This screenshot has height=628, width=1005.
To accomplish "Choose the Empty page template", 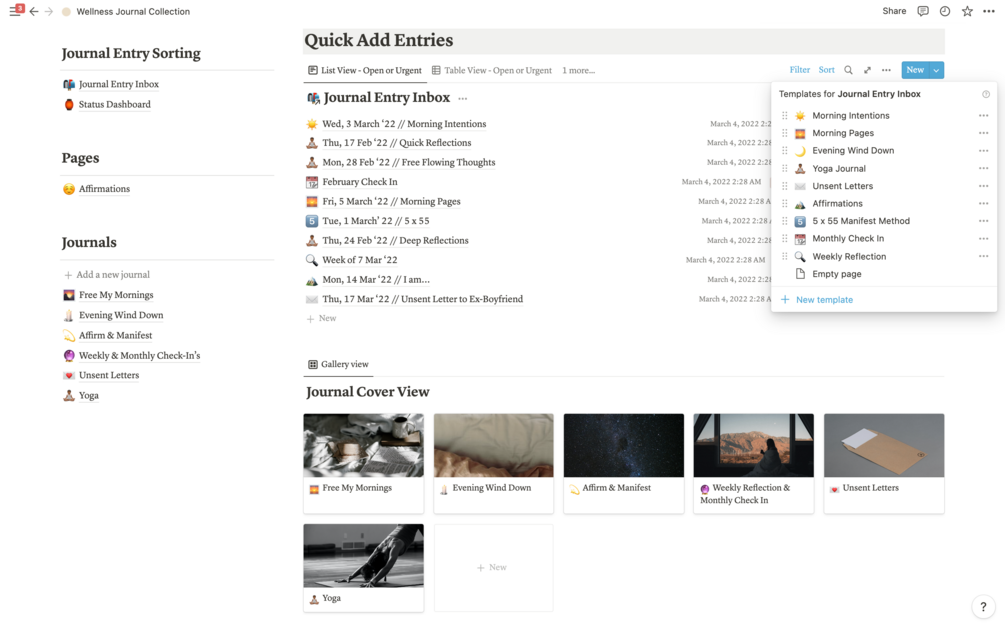I will point(836,274).
